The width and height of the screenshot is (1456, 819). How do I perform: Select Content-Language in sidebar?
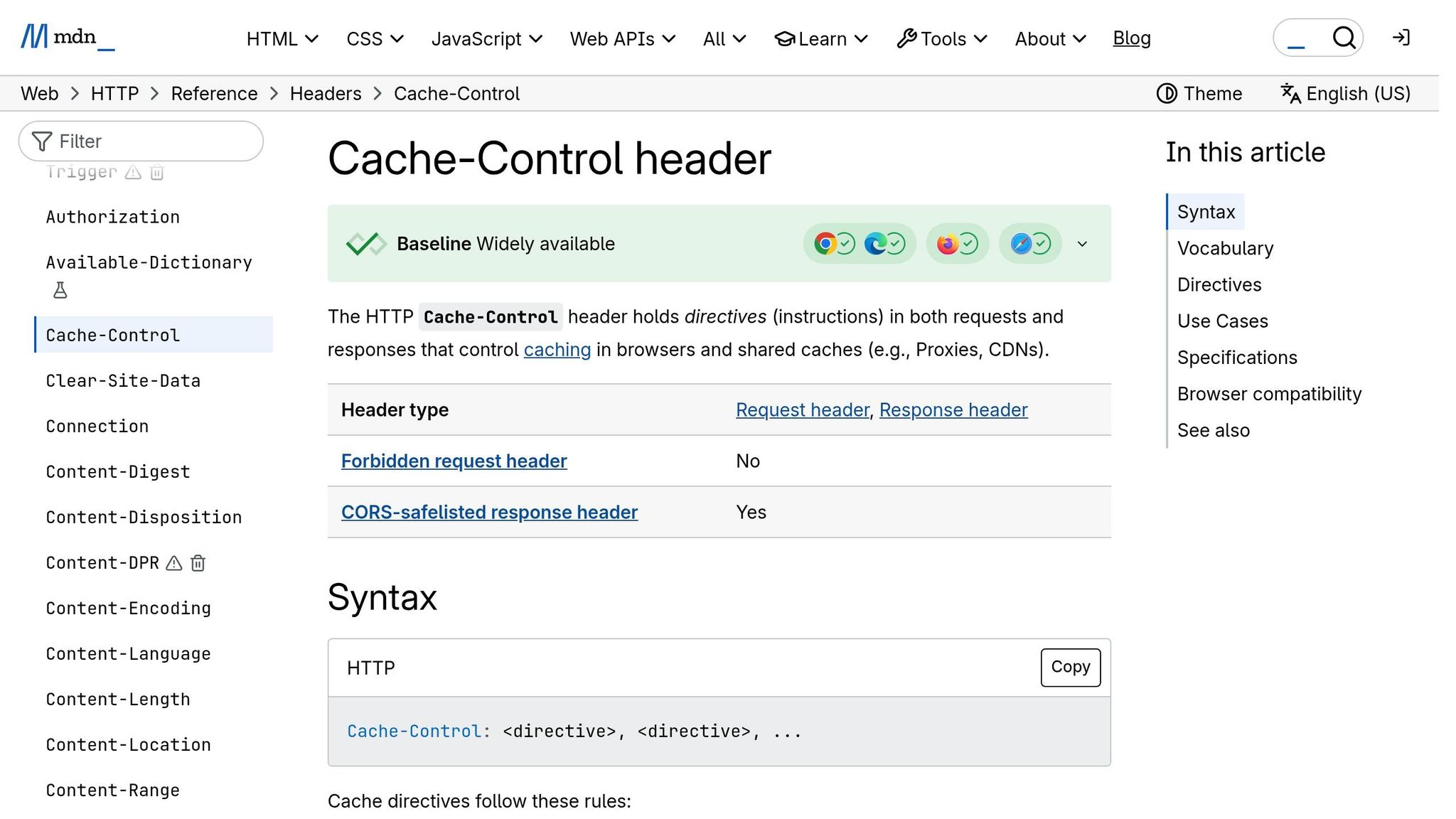click(128, 654)
